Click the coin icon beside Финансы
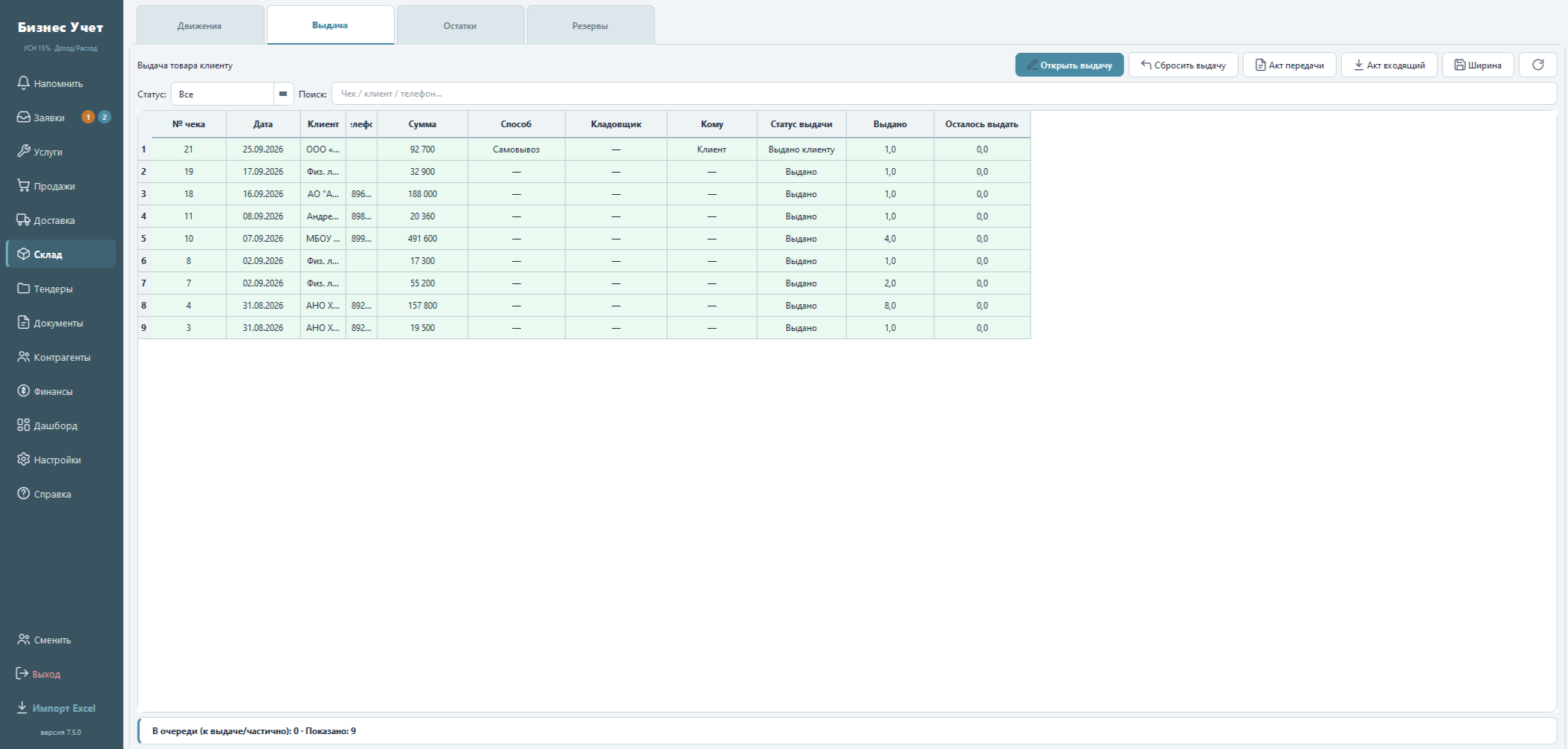Viewport: 1568px width, 749px height. point(24,390)
